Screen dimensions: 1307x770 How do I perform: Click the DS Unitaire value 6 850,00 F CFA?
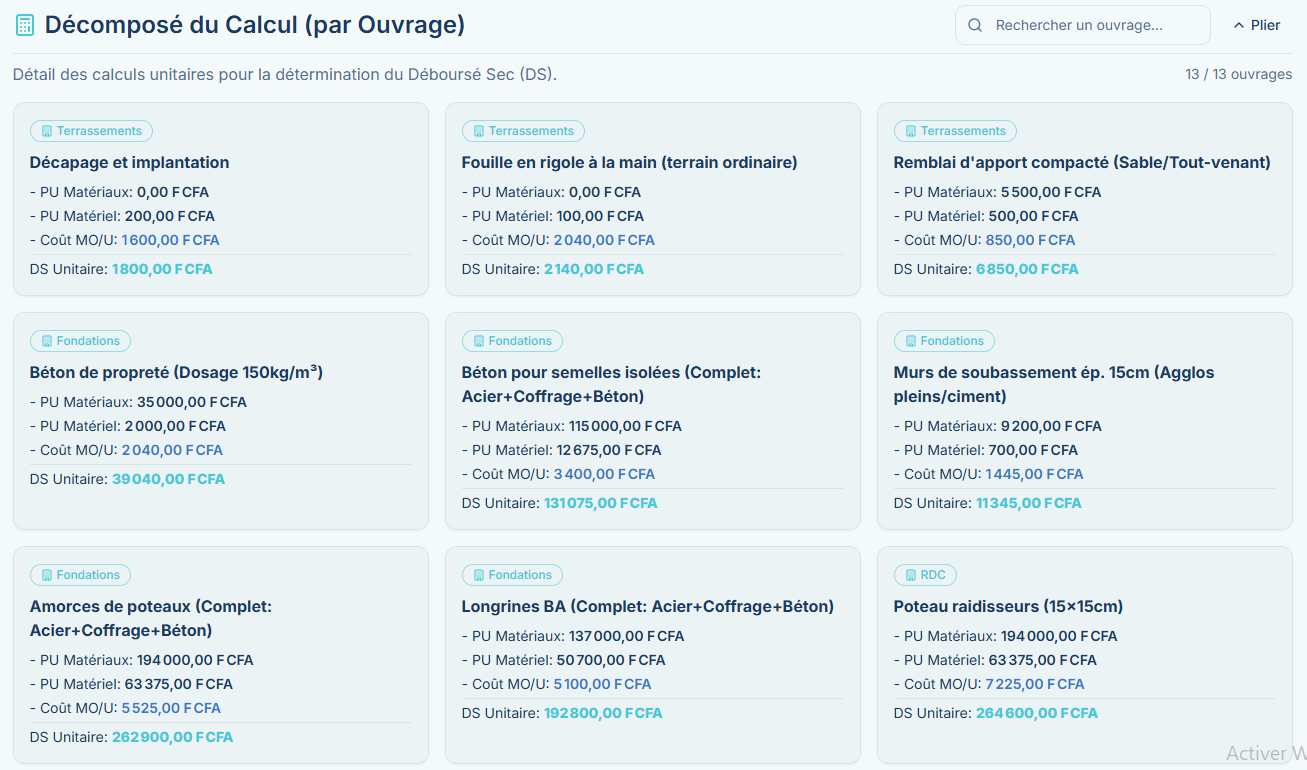pyautogui.click(x=1027, y=269)
